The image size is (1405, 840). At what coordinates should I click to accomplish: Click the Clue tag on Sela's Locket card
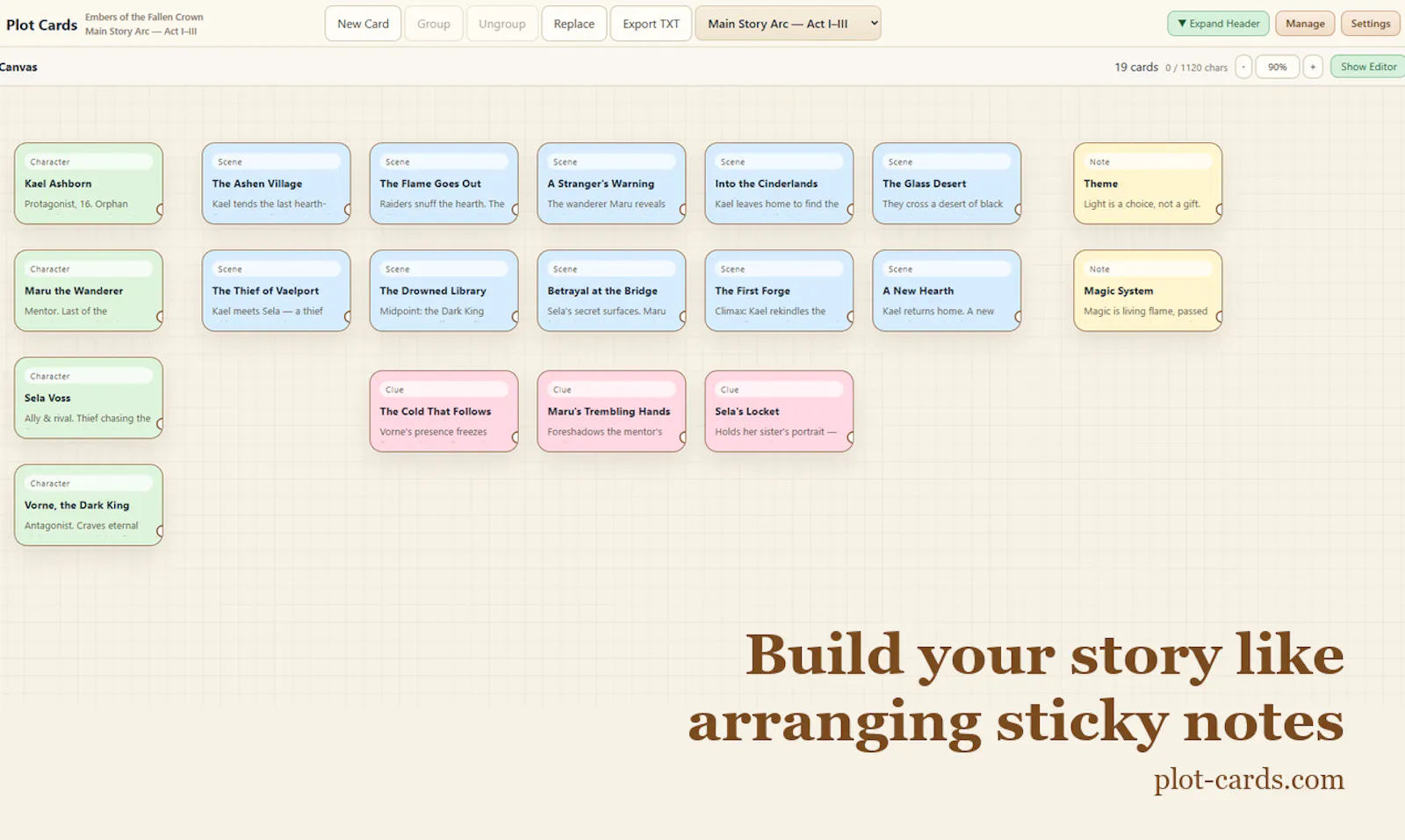tap(779, 389)
